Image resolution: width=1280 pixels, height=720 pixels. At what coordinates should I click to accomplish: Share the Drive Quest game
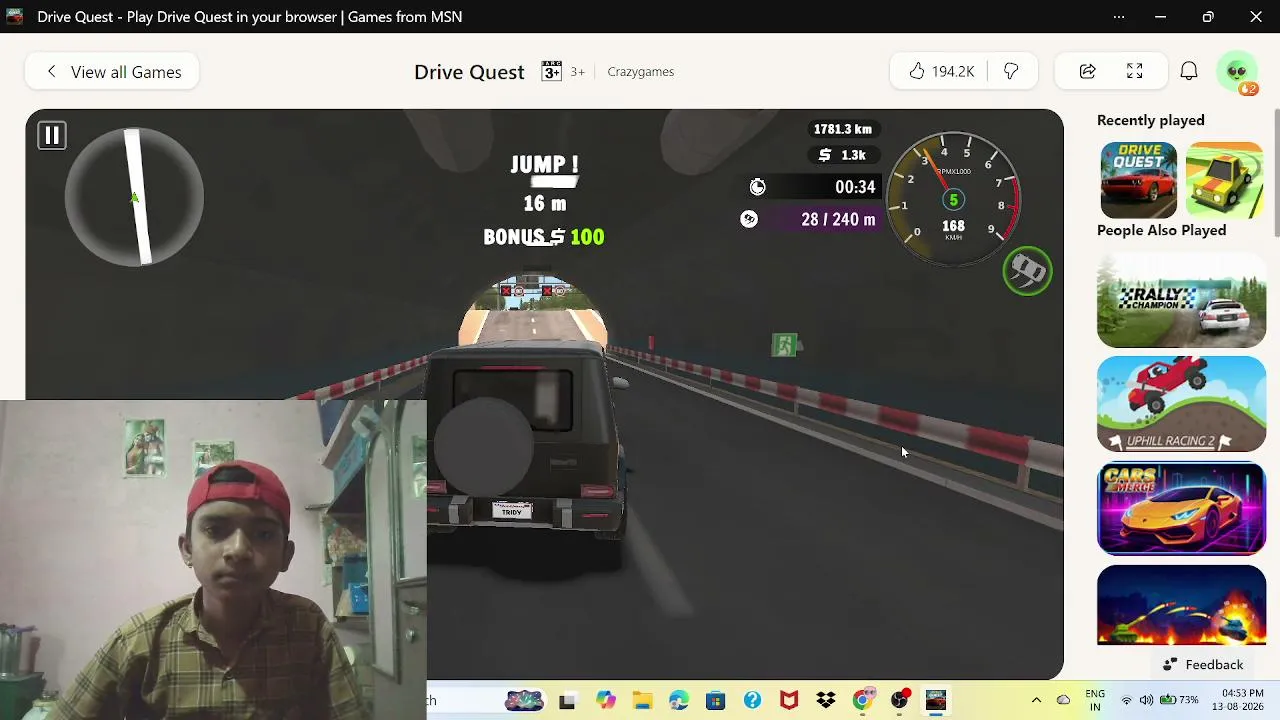pos(1087,72)
